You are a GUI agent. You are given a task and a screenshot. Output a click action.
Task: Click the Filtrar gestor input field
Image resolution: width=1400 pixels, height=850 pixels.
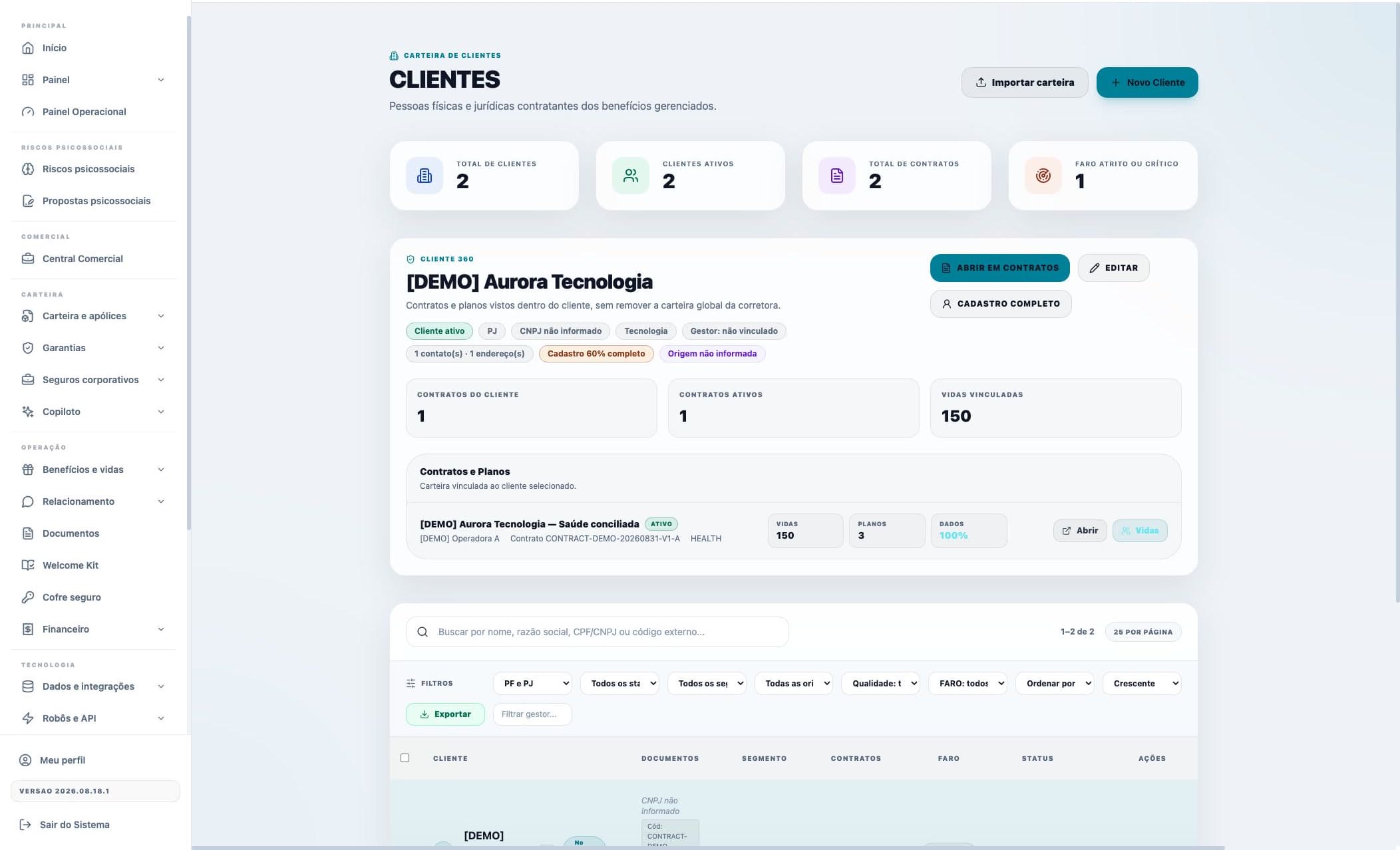[x=532, y=714]
